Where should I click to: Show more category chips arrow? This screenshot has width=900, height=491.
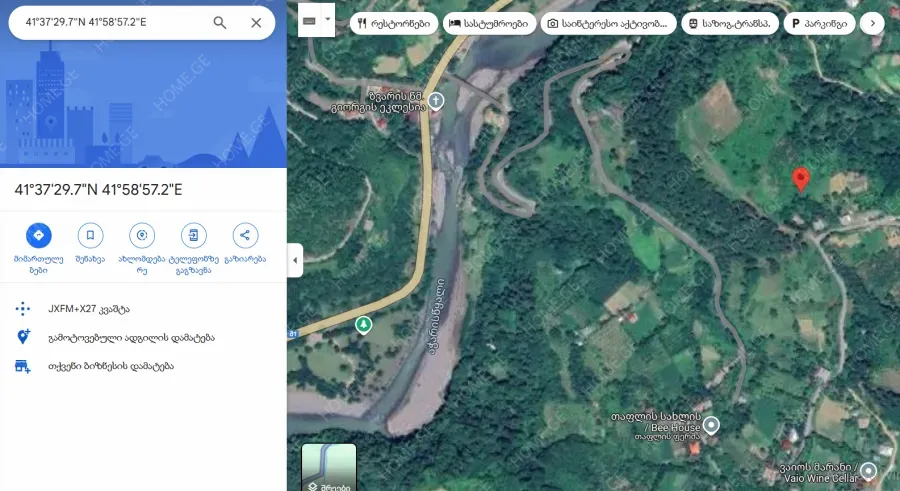[x=872, y=24]
